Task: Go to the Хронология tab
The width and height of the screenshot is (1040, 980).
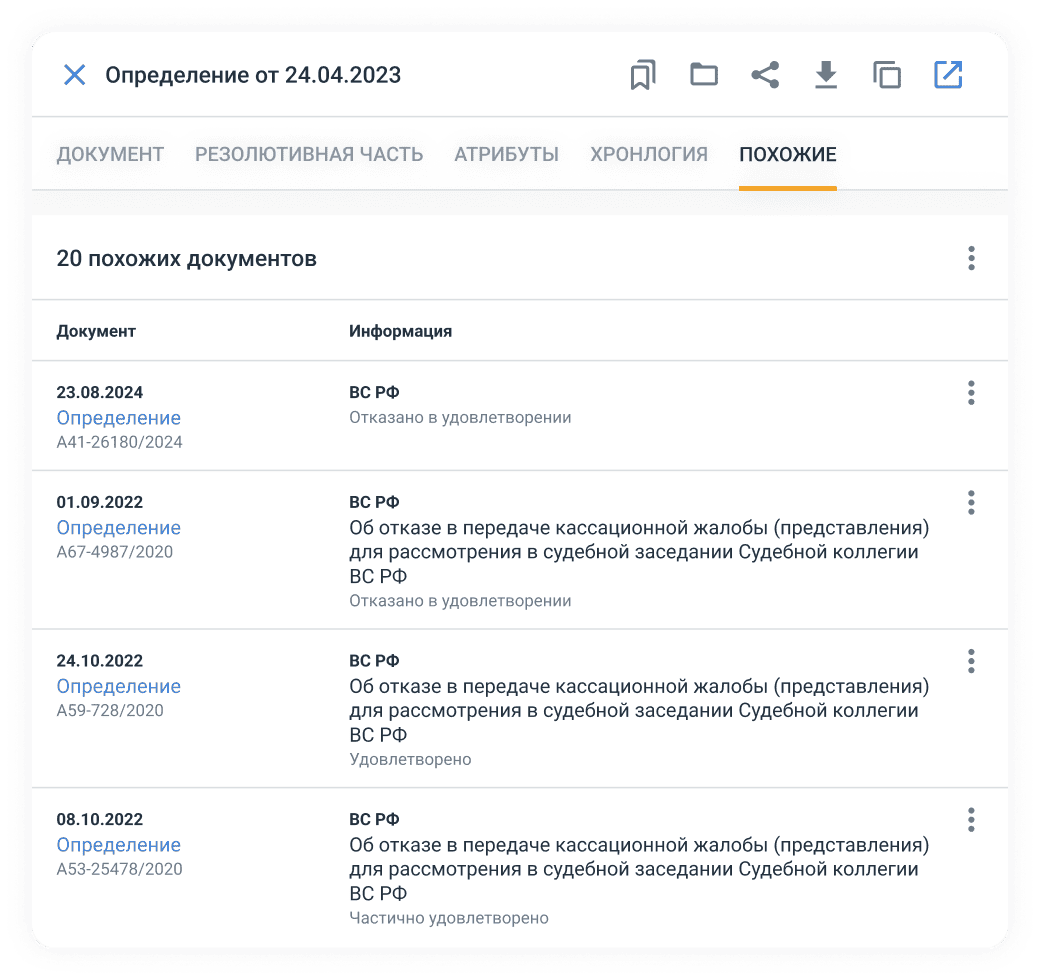Action: coord(649,155)
